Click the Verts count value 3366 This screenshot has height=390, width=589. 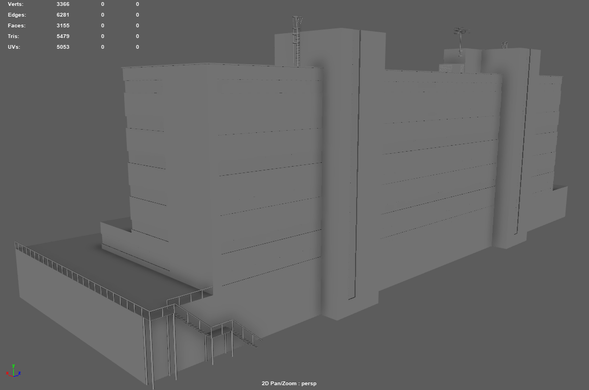[x=63, y=4]
